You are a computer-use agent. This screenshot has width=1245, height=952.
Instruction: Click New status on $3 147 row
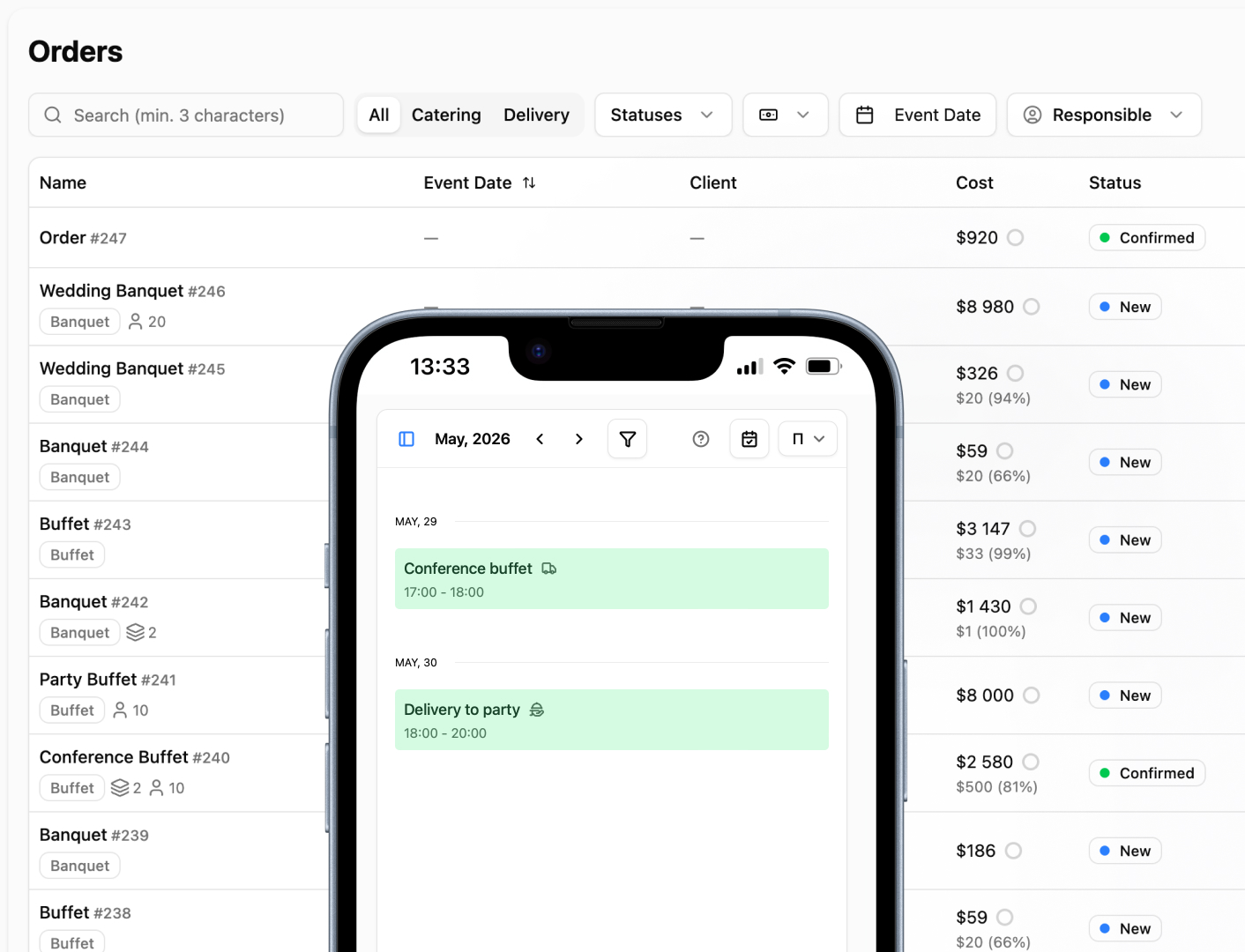[x=1125, y=540]
